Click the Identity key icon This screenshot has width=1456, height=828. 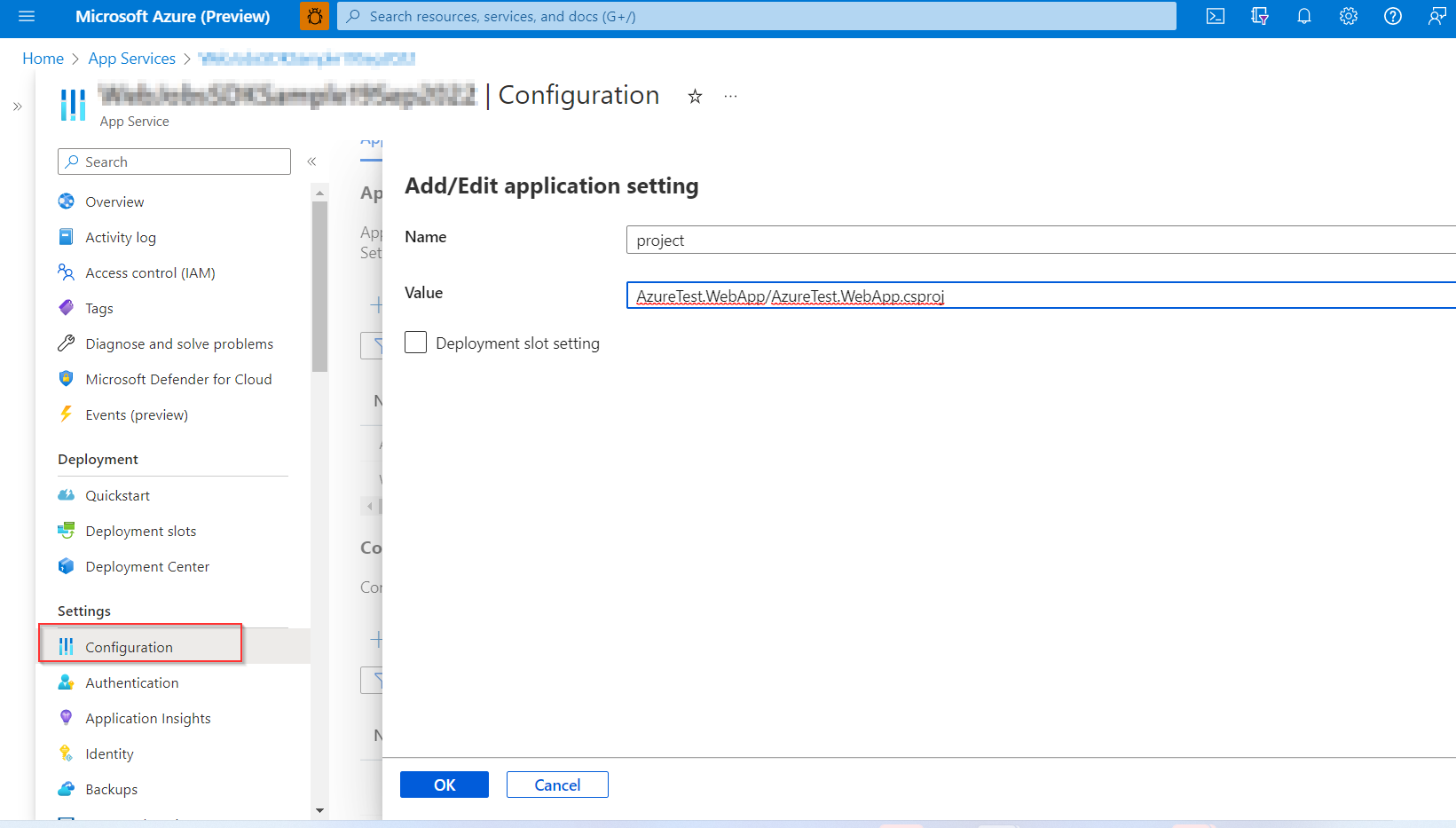coord(67,753)
